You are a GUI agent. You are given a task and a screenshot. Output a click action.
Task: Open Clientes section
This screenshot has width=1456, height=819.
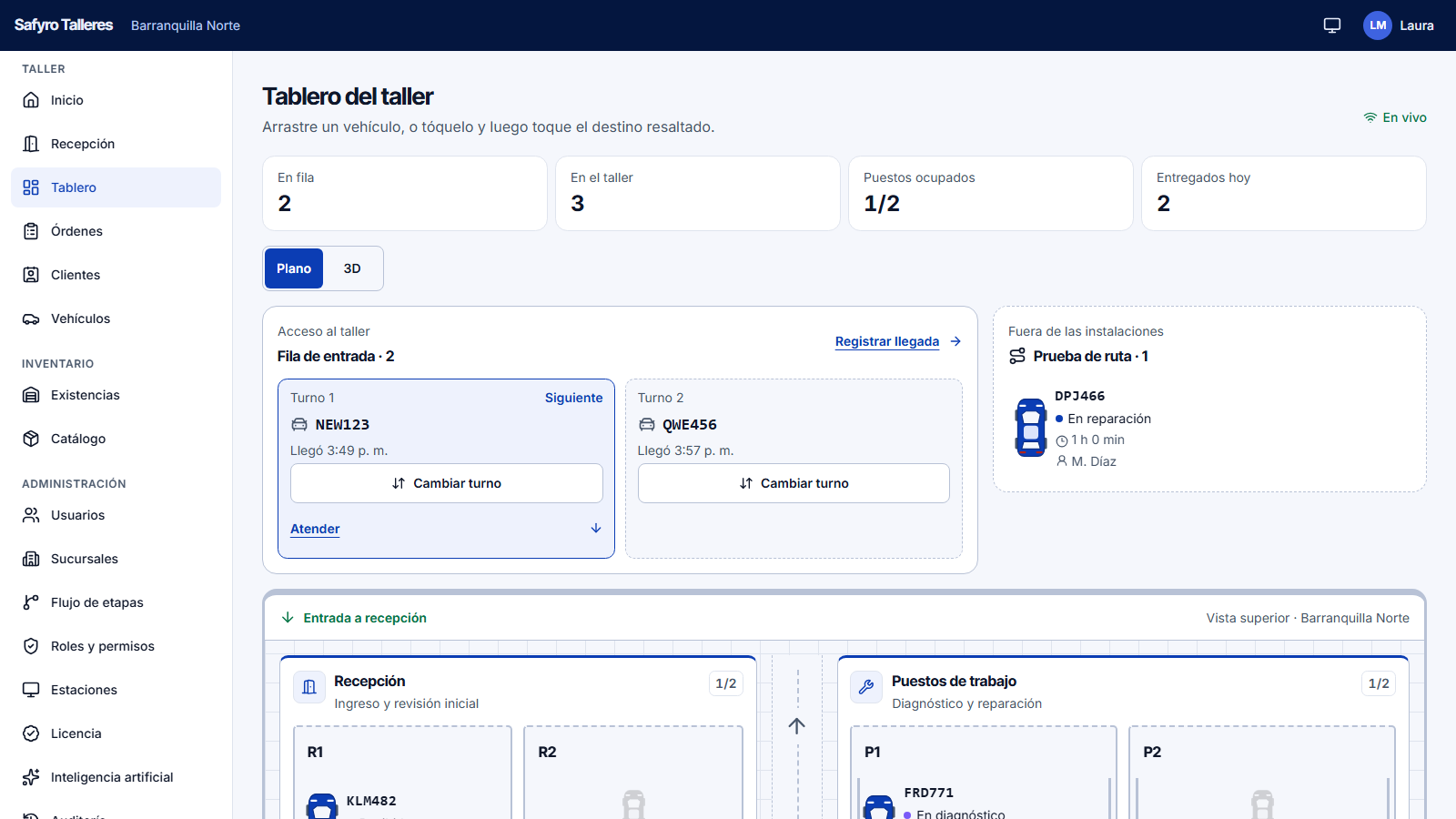(116, 275)
